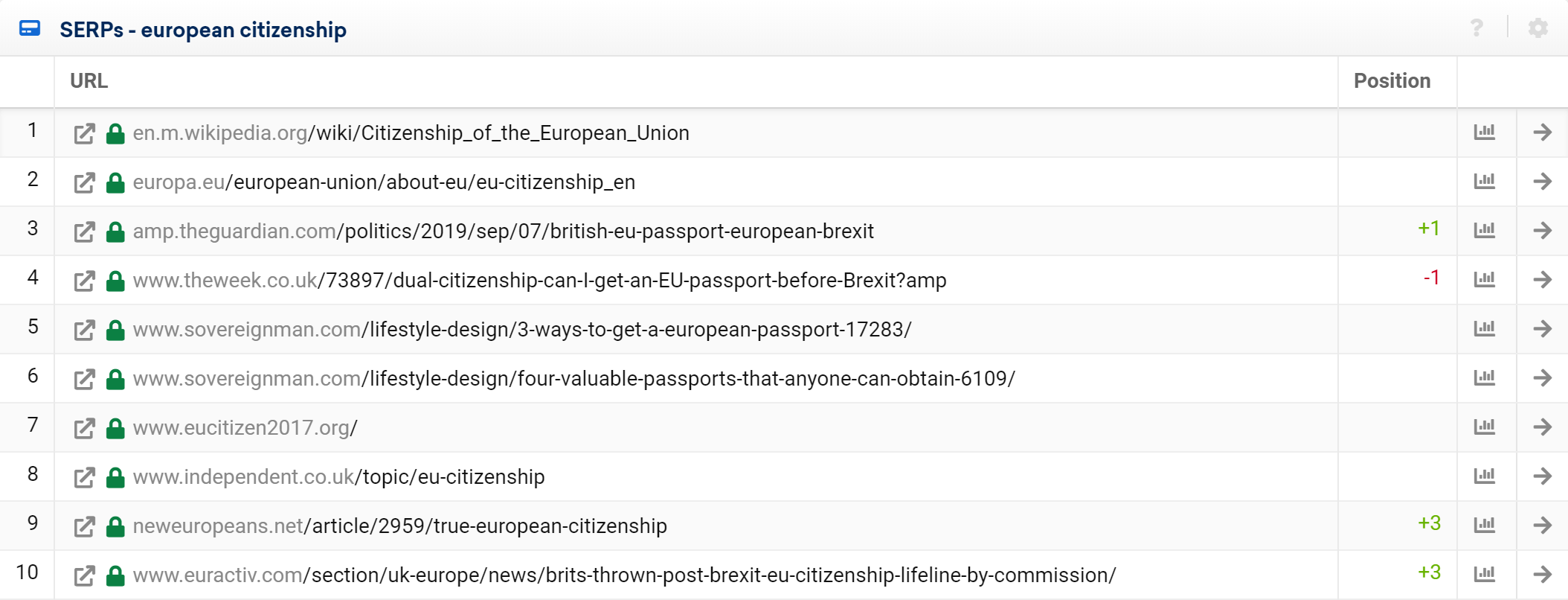The width and height of the screenshot is (1568, 600).
Task: Show chart icon for neweuropeans.net row
Action: click(1485, 525)
